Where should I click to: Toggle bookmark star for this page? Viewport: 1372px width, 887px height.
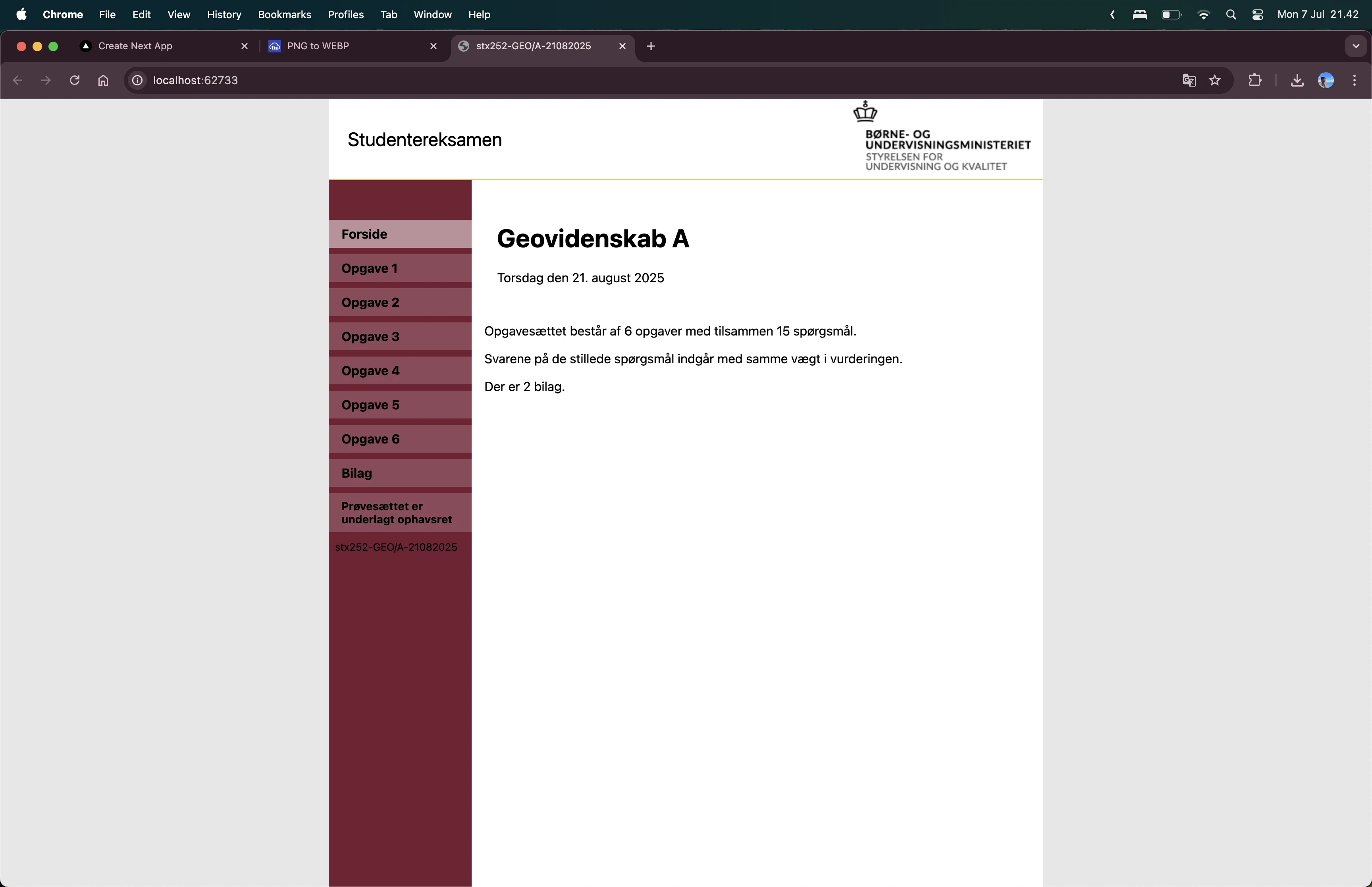point(1215,80)
